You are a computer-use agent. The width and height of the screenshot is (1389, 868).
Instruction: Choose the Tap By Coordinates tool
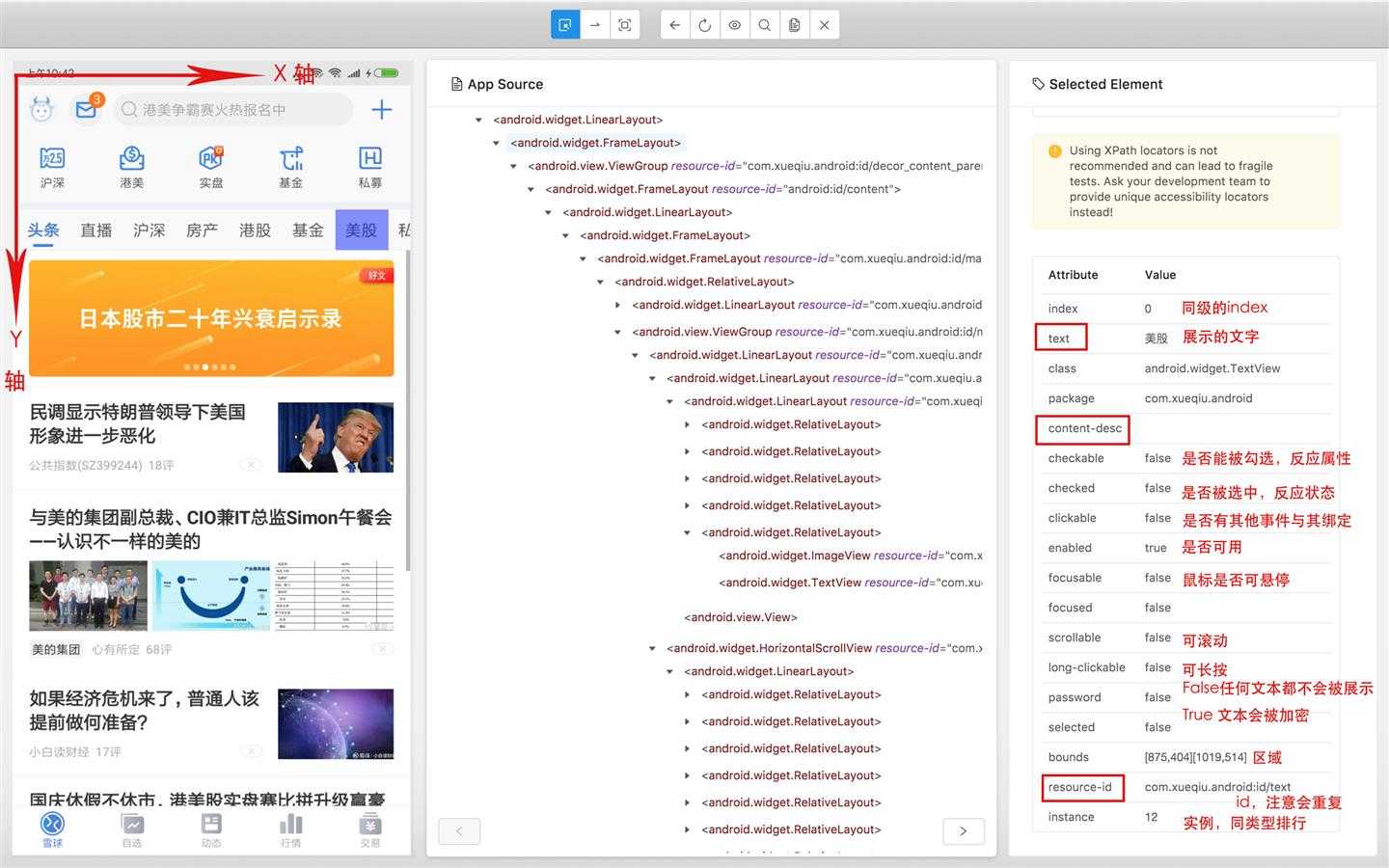(625, 25)
